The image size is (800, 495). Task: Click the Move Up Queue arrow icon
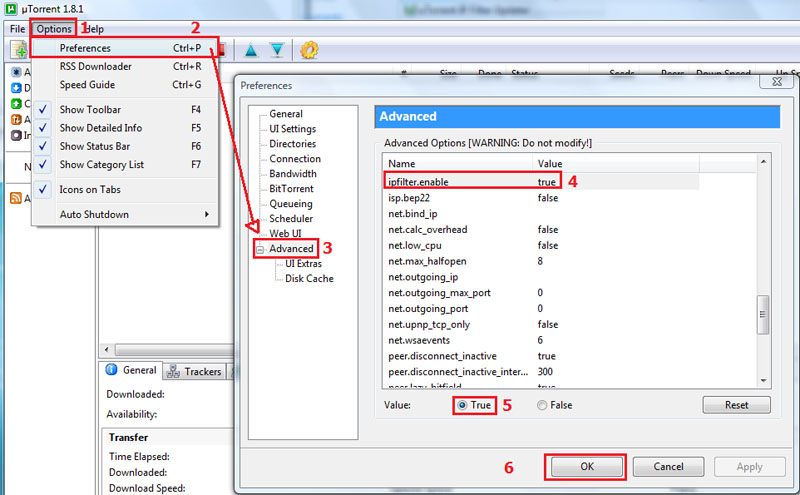(x=251, y=50)
